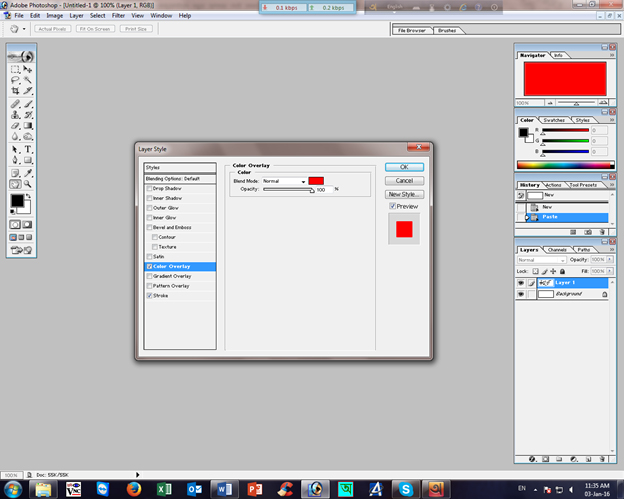Open tool preset picker arrow in options bar
The image size is (624, 499).
(x=24, y=29)
